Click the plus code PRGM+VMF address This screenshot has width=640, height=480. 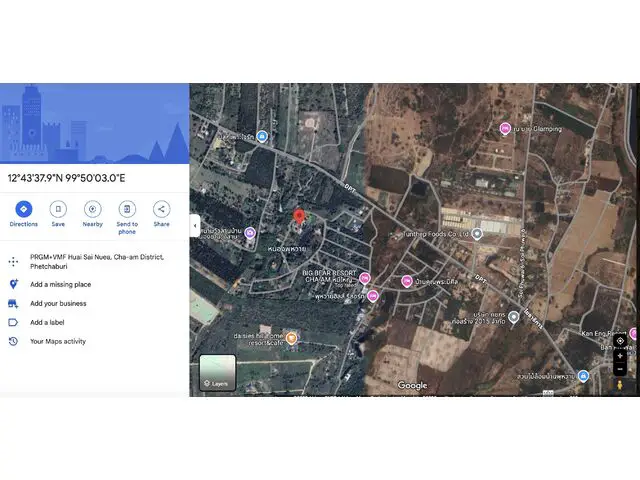[96, 261]
